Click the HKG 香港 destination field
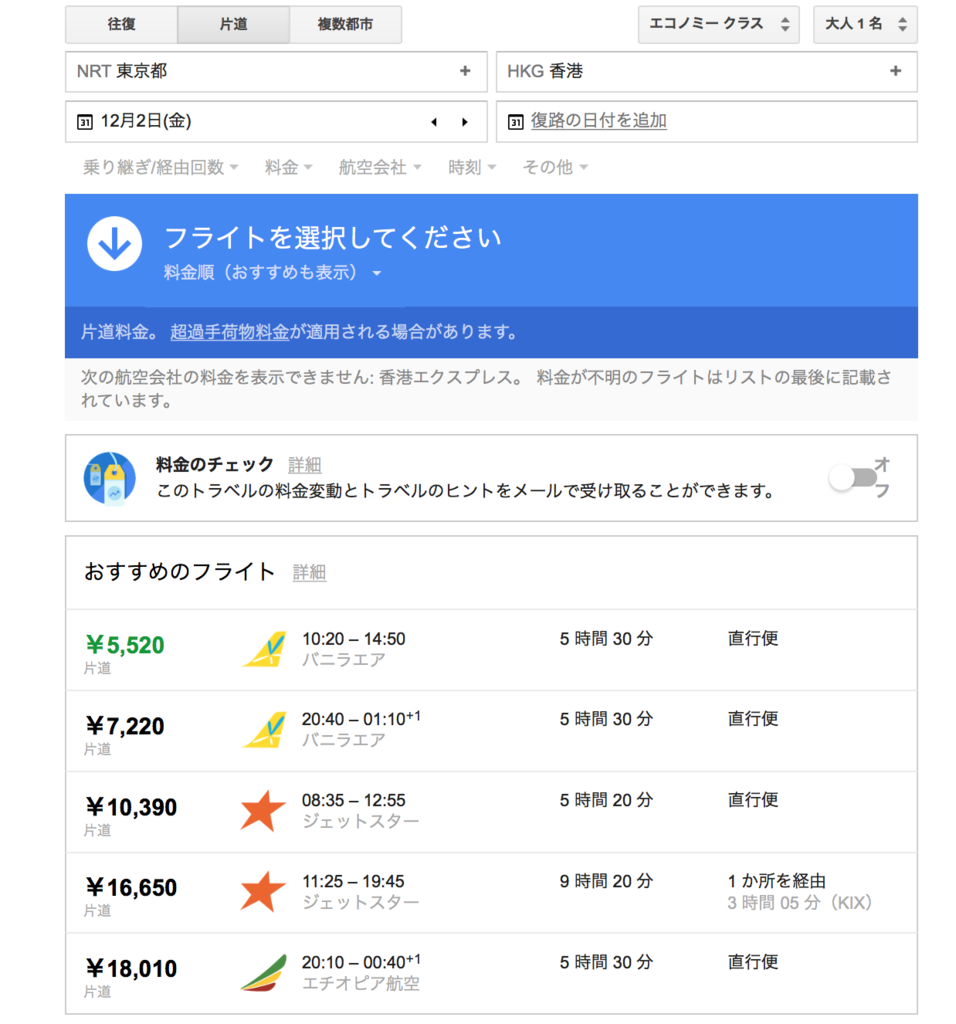This screenshot has height=1024, width=956. (707, 71)
